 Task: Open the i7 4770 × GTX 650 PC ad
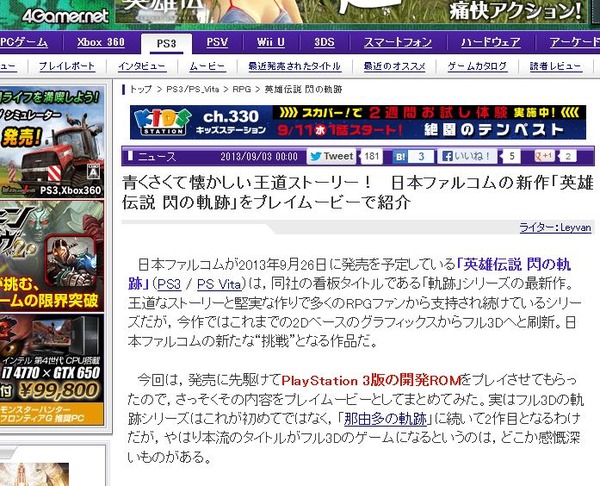52,370
